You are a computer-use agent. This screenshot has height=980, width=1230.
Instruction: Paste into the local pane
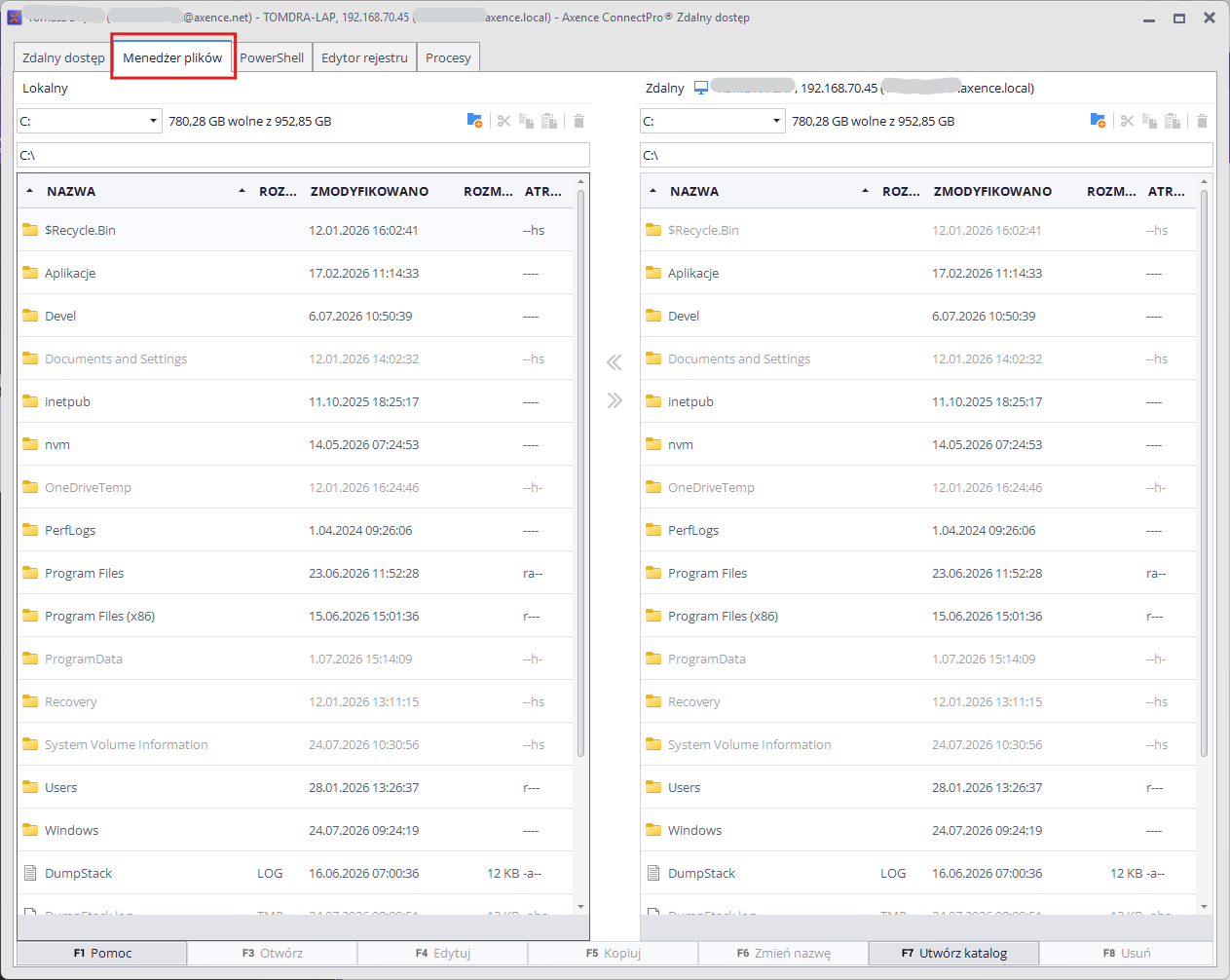click(x=549, y=121)
